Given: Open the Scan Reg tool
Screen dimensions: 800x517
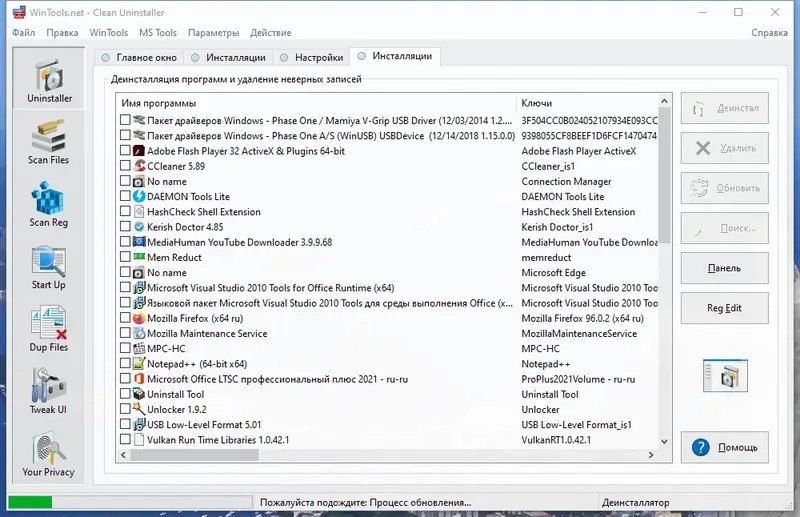Looking at the screenshot, I should (x=48, y=204).
